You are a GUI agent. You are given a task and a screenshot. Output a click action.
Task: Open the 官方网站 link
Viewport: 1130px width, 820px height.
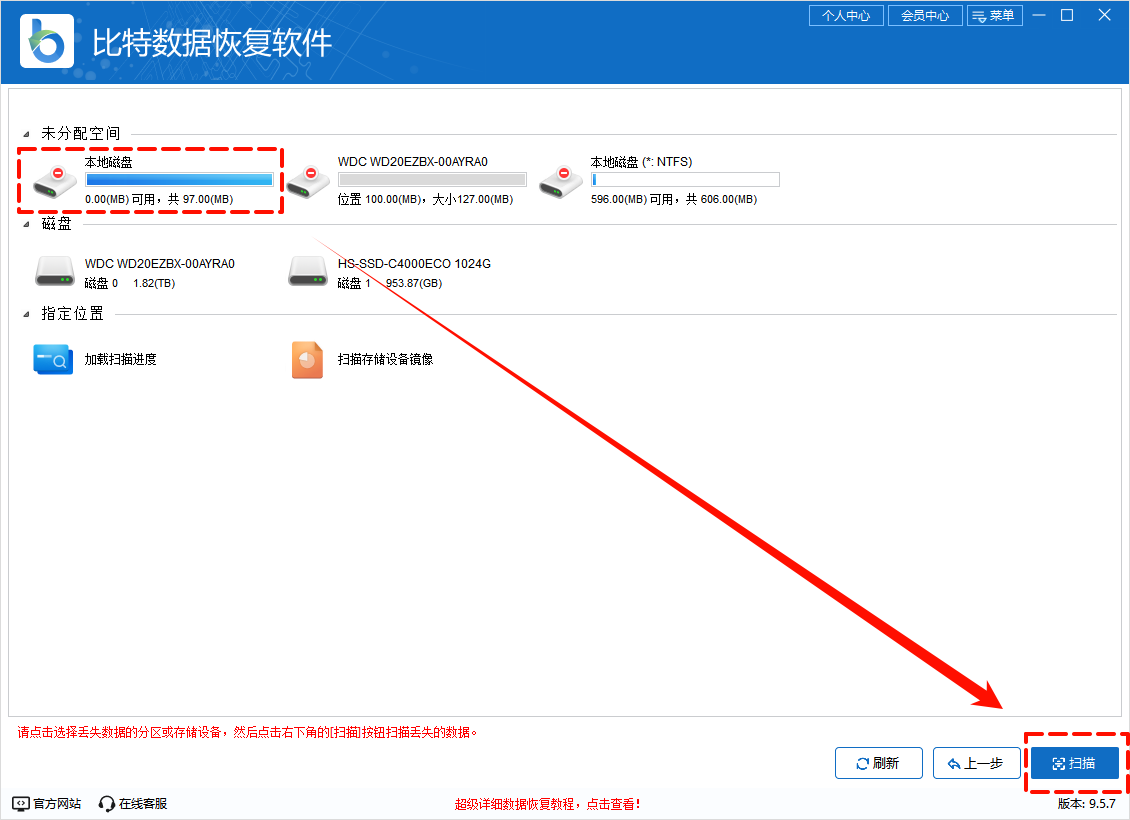pos(47,803)
